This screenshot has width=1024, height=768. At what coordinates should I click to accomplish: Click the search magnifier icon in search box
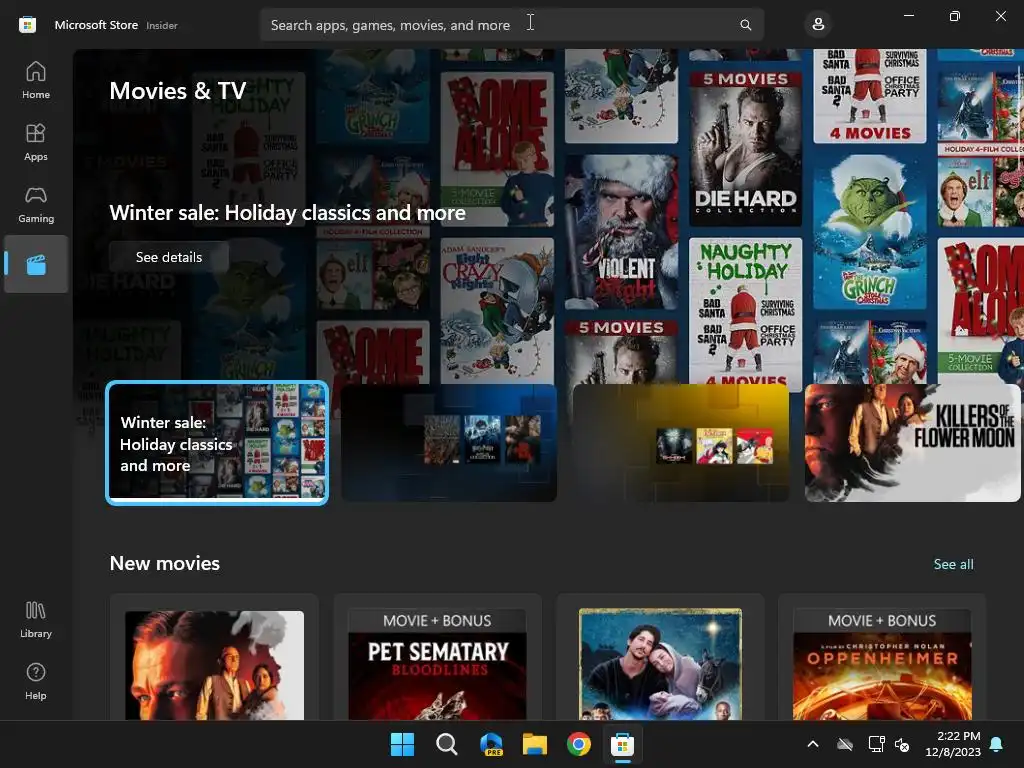click(x=746, y=25)
